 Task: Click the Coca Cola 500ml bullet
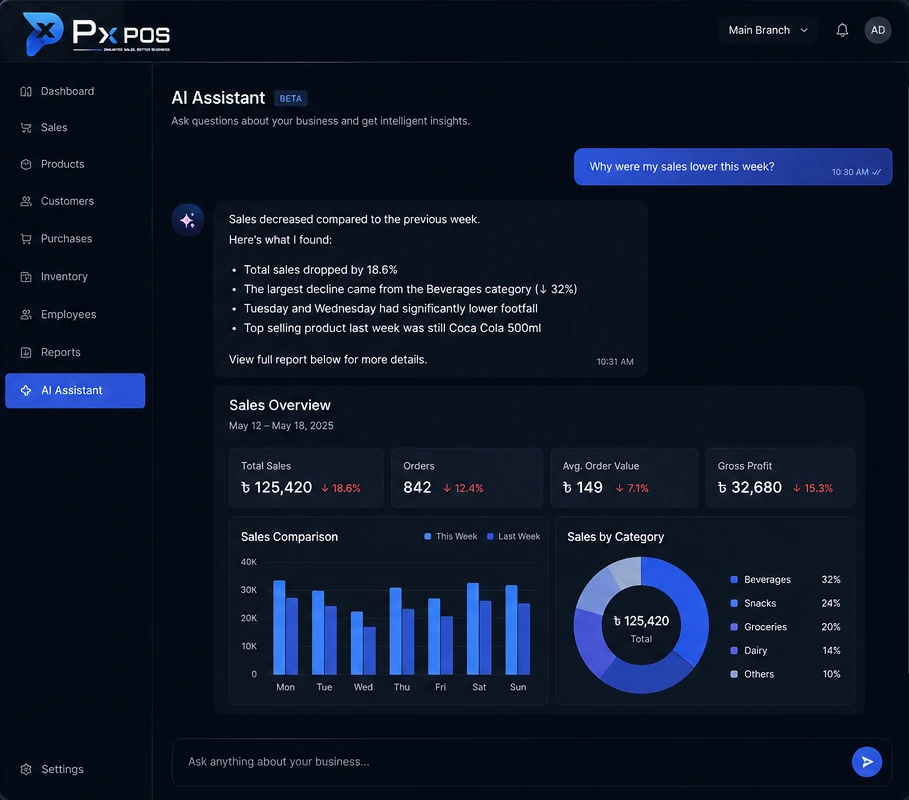coord(392,328)
